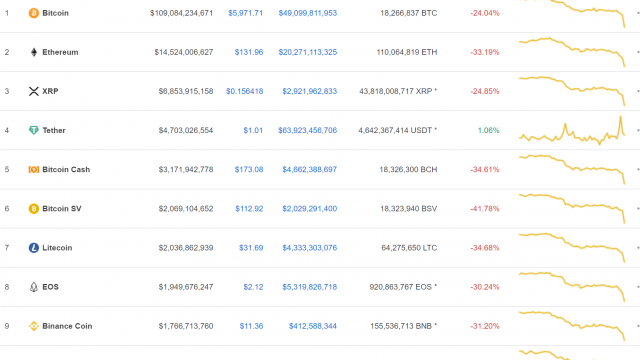Click Litecoin volume $4,333,303,076
The width and height of the screenshot is (640, 360).
pos(310,248)
